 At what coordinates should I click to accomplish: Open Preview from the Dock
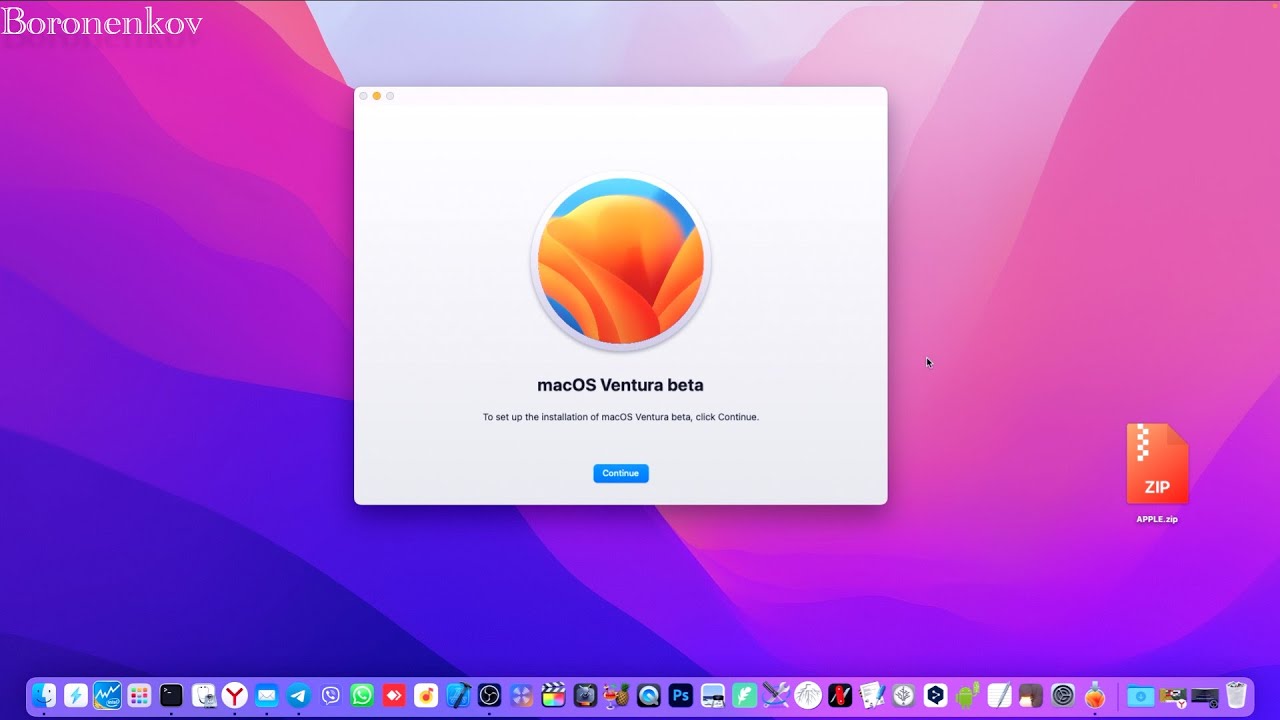[x=713, y=695]
